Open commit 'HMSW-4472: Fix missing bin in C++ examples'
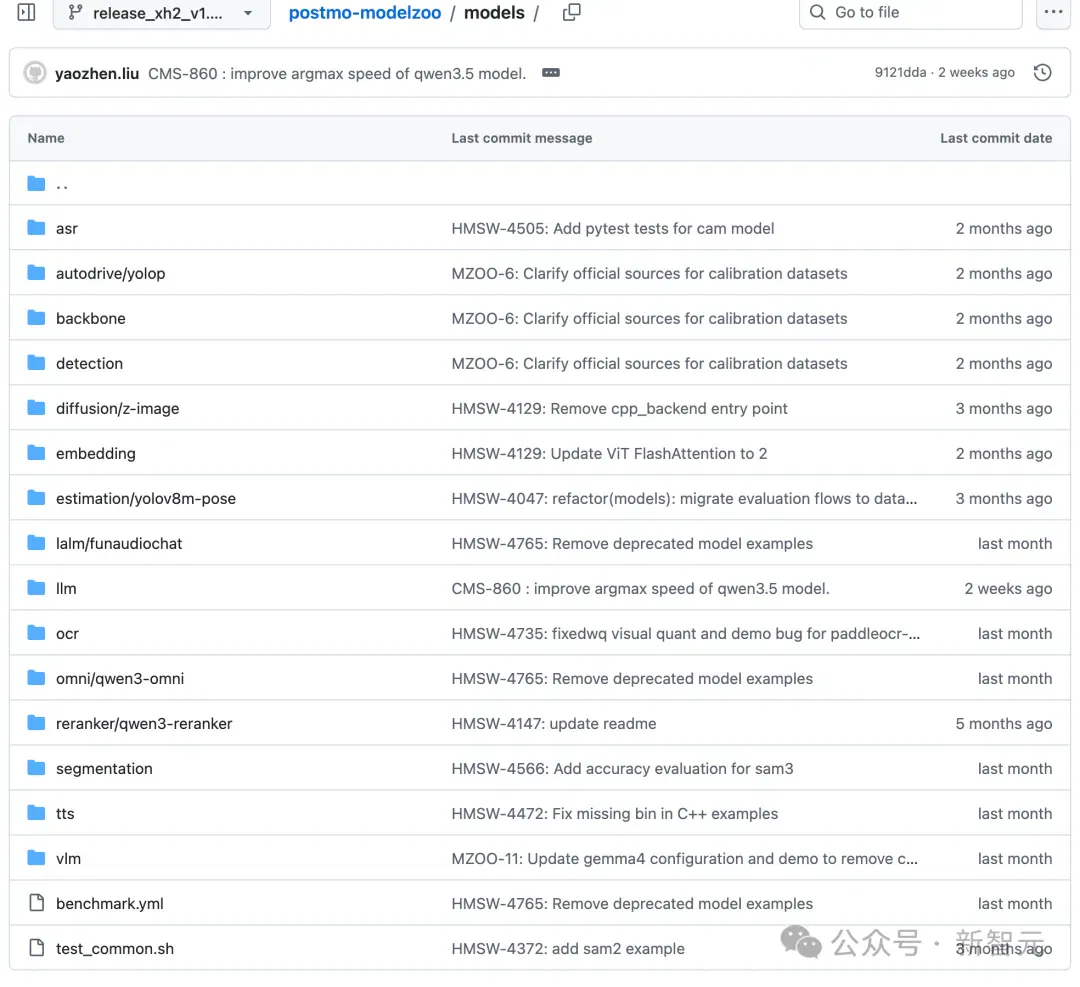Viewport: 1080px width, 987px height. click(x=614, y=814)
